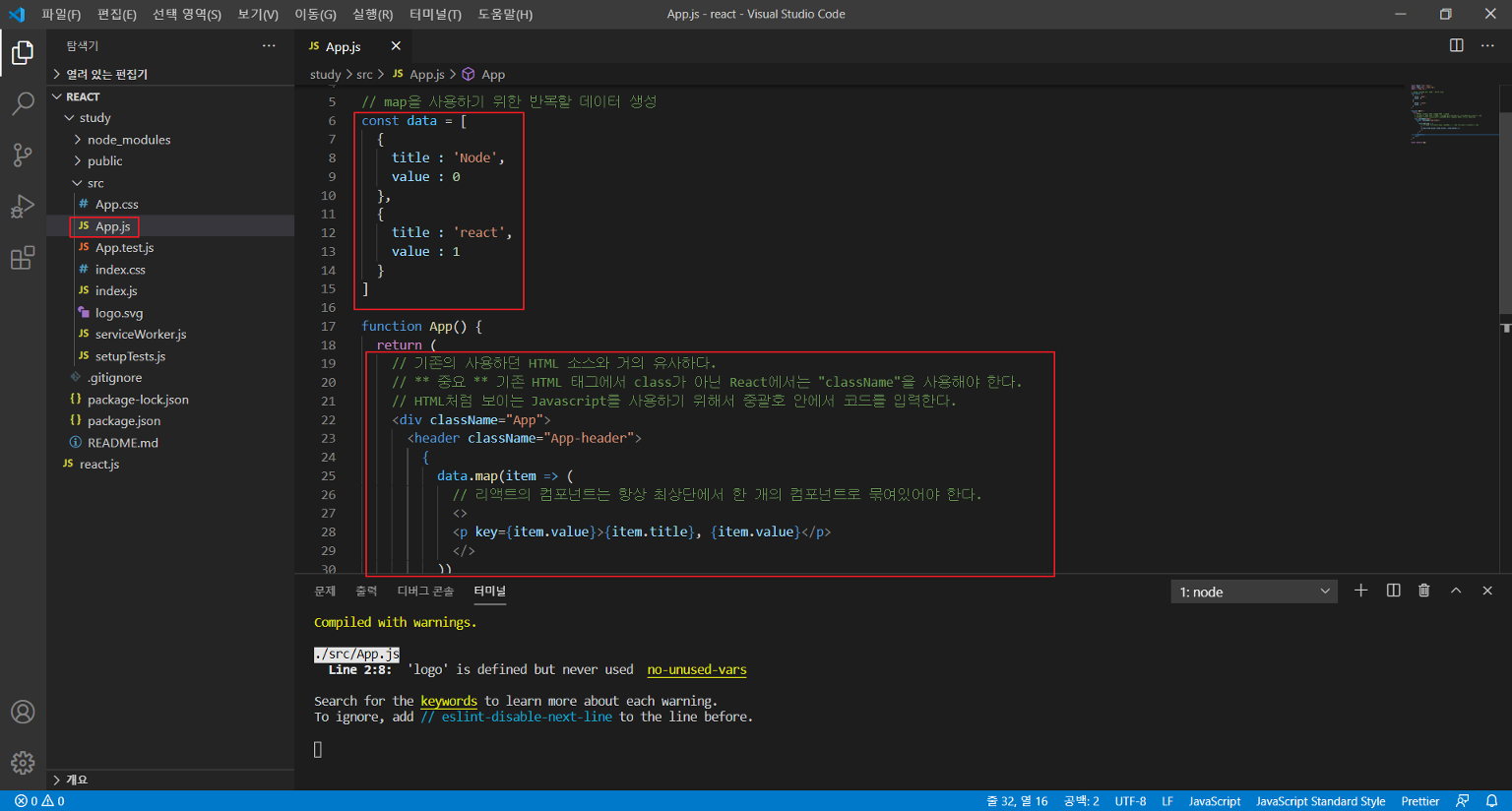Maximize the terminal panel size
Image resolution: width=1512 pixels, height=811 pixels.
pos(1456,591)
